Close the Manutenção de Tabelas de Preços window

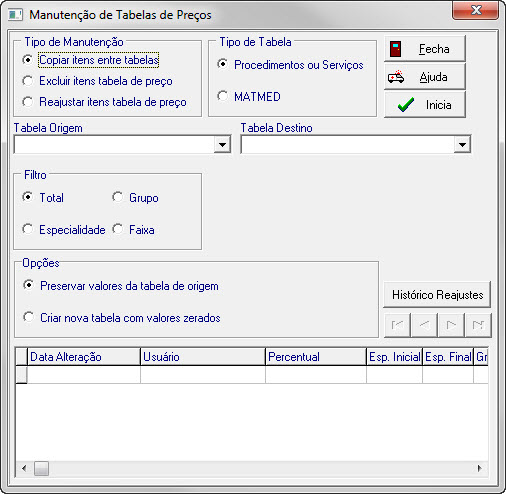(476, 11)
